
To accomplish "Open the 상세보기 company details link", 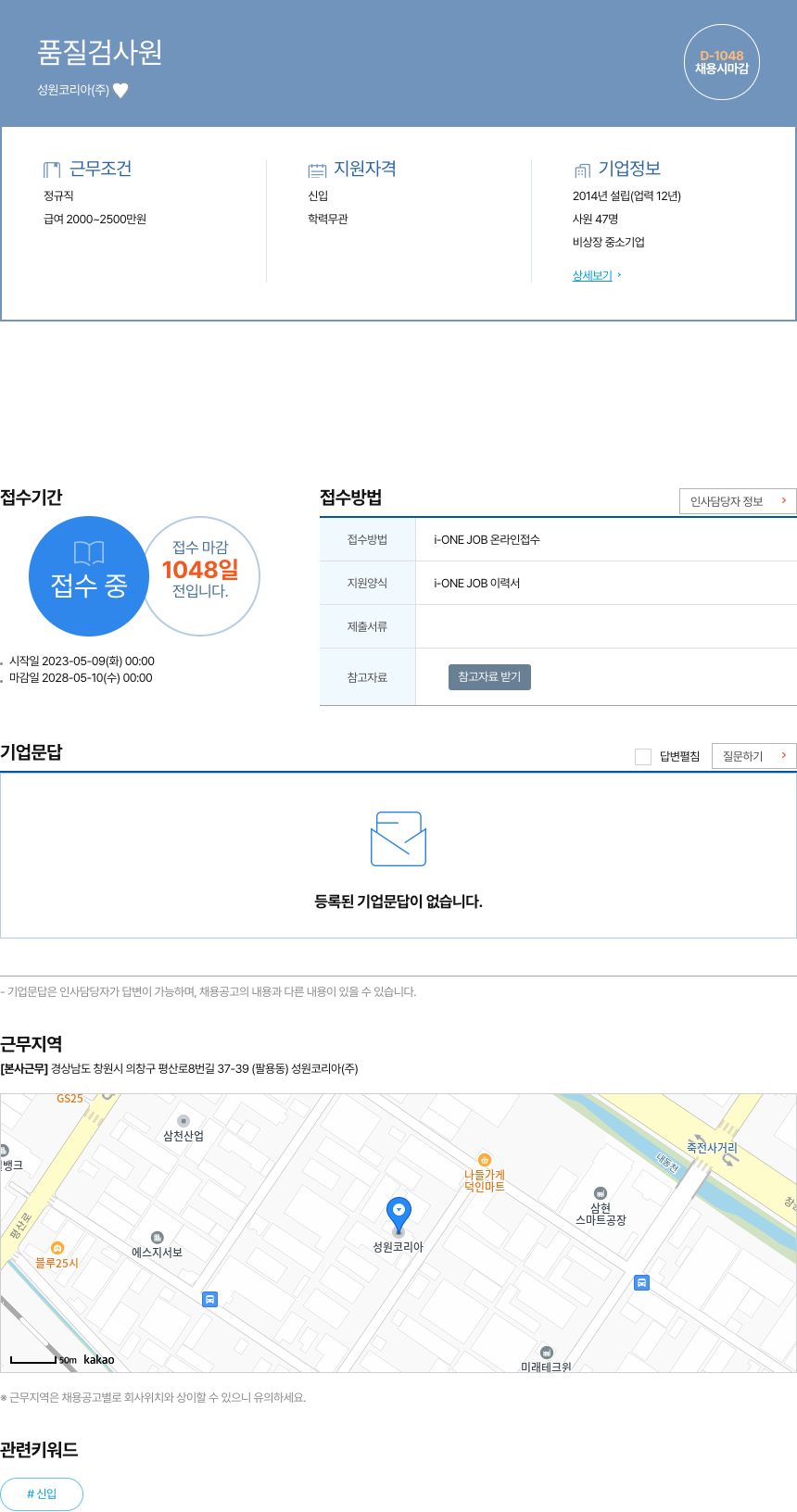I will pos(592,275).
